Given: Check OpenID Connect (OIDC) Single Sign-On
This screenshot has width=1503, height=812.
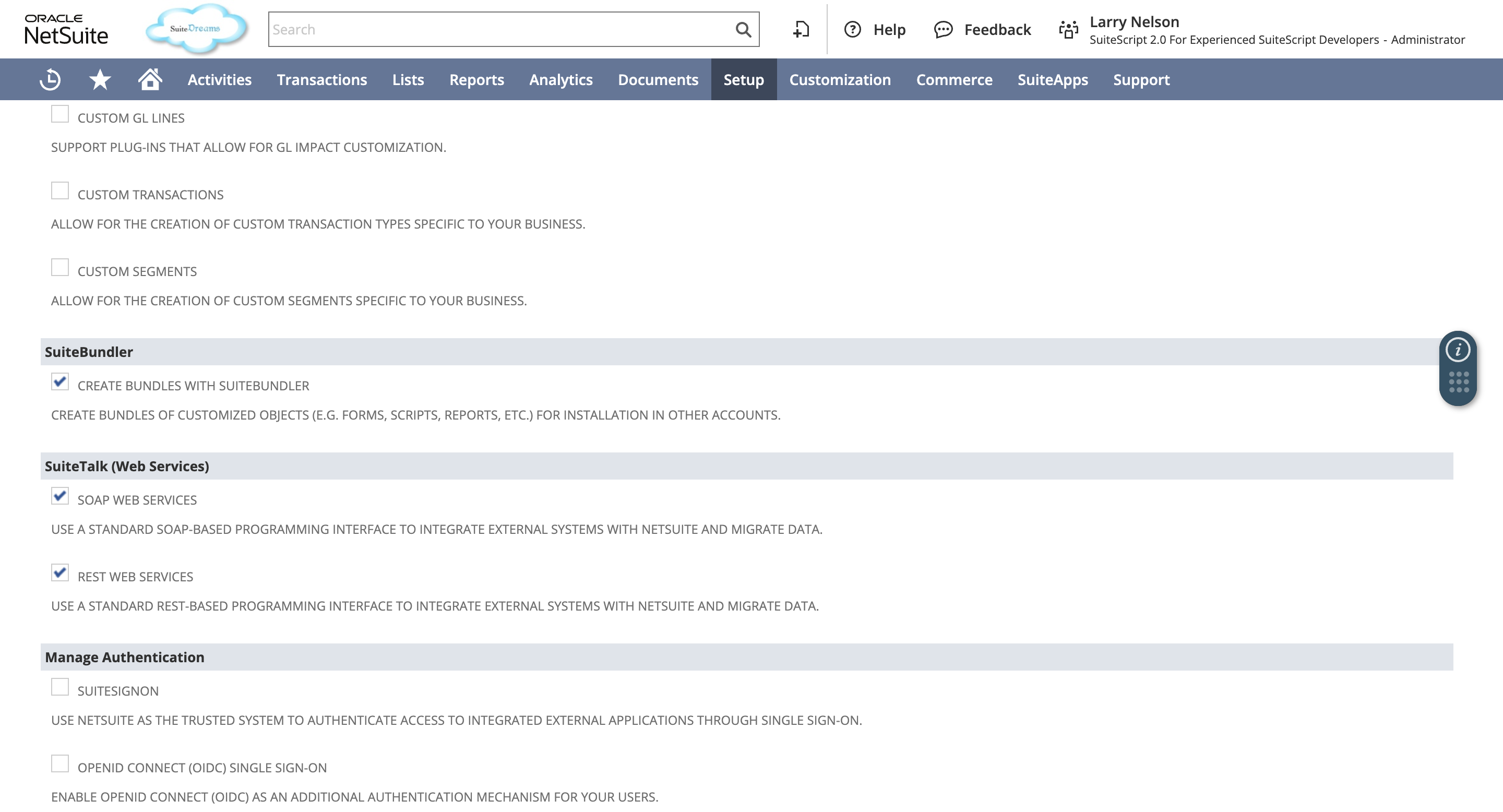Looking at the screenshot, I should [60, 764].
